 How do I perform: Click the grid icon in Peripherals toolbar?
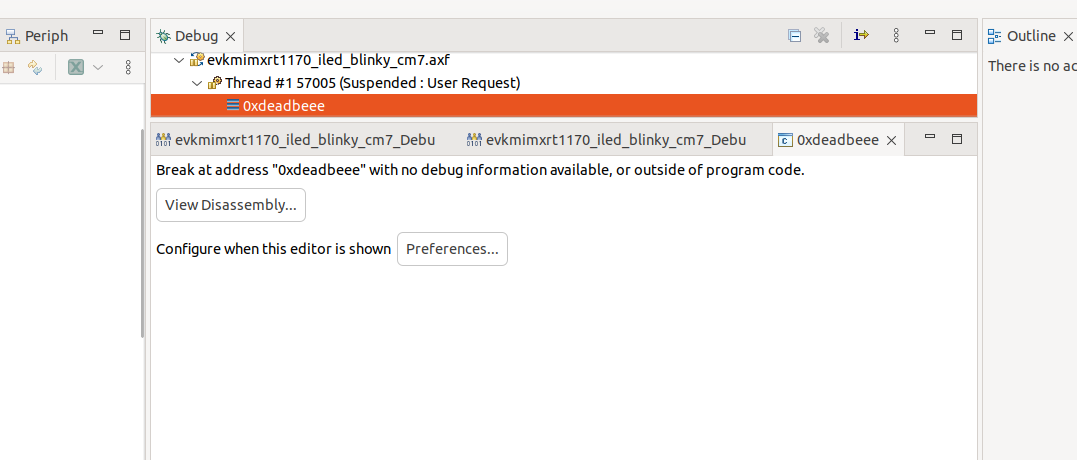tap(9, 67)
